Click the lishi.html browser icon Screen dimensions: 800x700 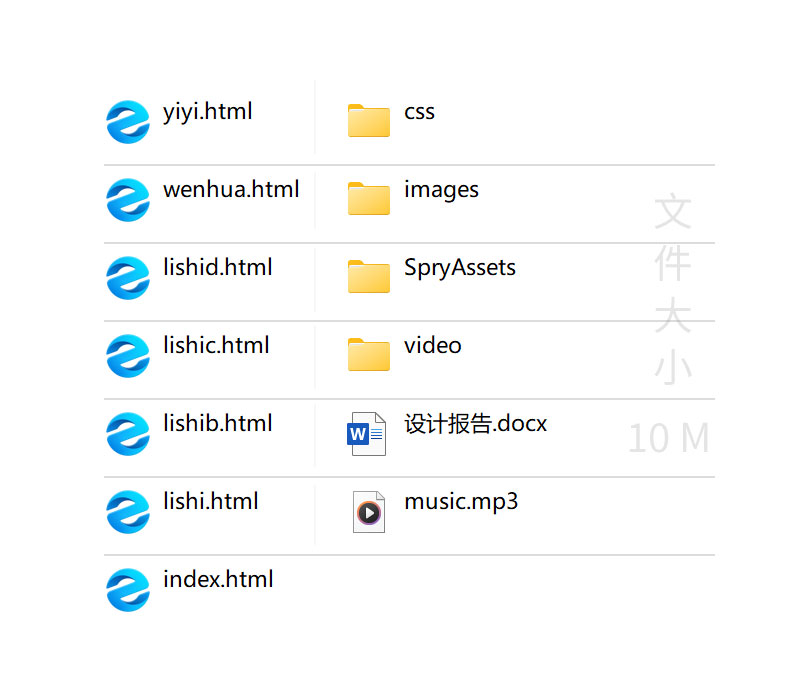coord(128,512)
